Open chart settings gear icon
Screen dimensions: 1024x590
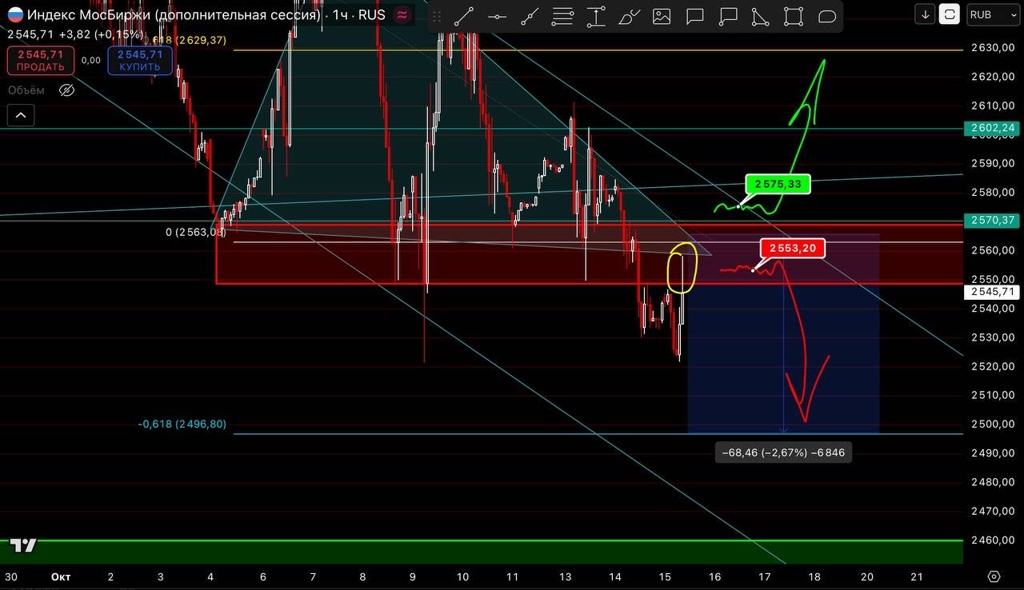(x=993, y=577)
